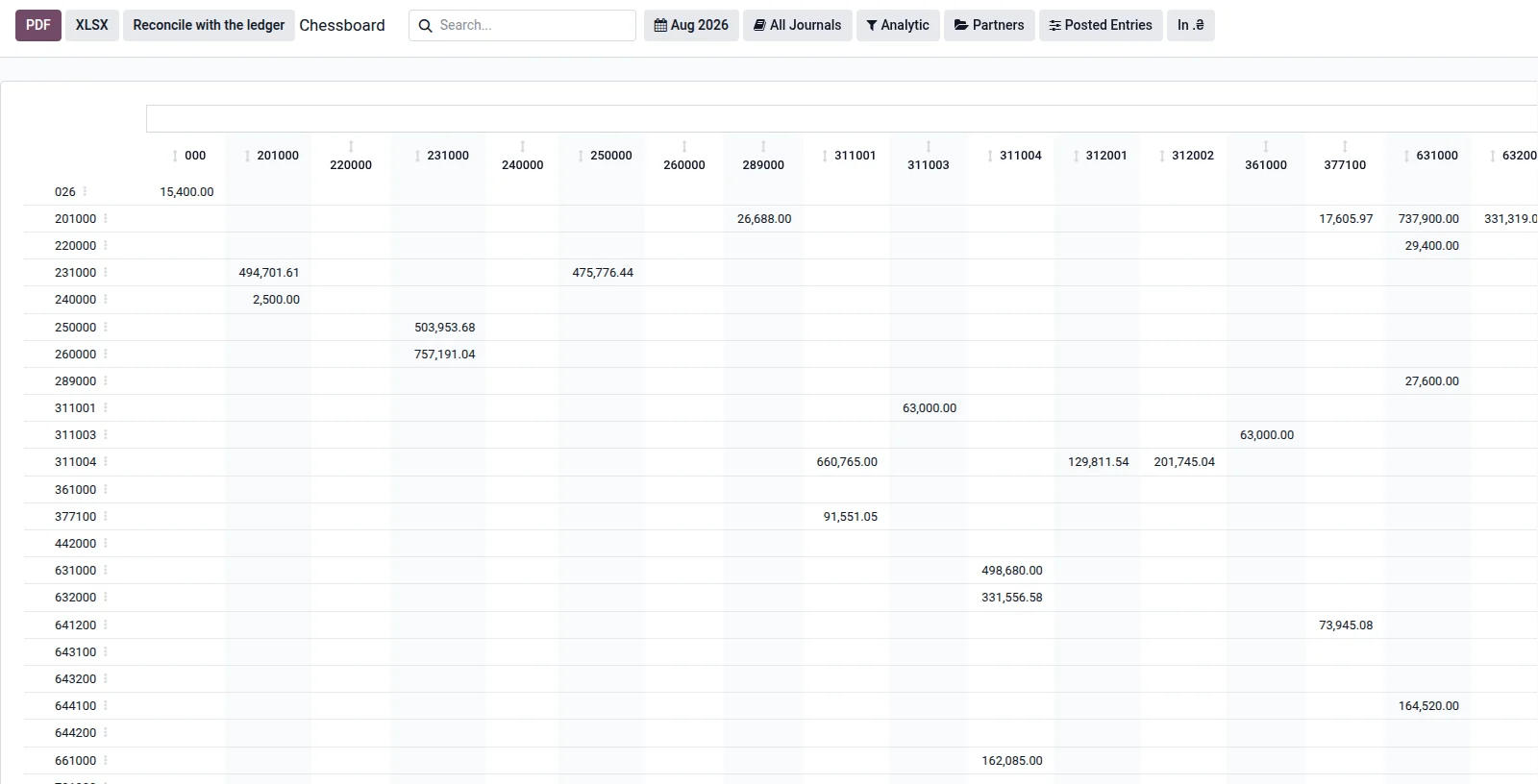
Task: Open the kebab menu beside row 201000
Action: 106,218
